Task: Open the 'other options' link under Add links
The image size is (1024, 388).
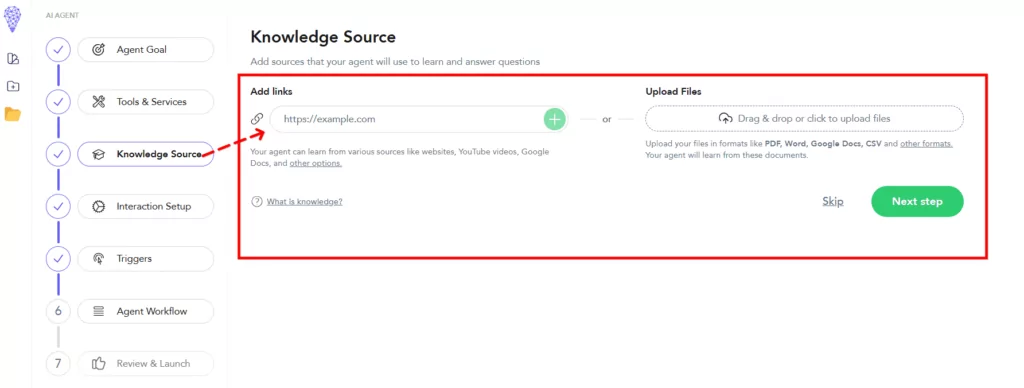Action: click(x=315, y=163)
